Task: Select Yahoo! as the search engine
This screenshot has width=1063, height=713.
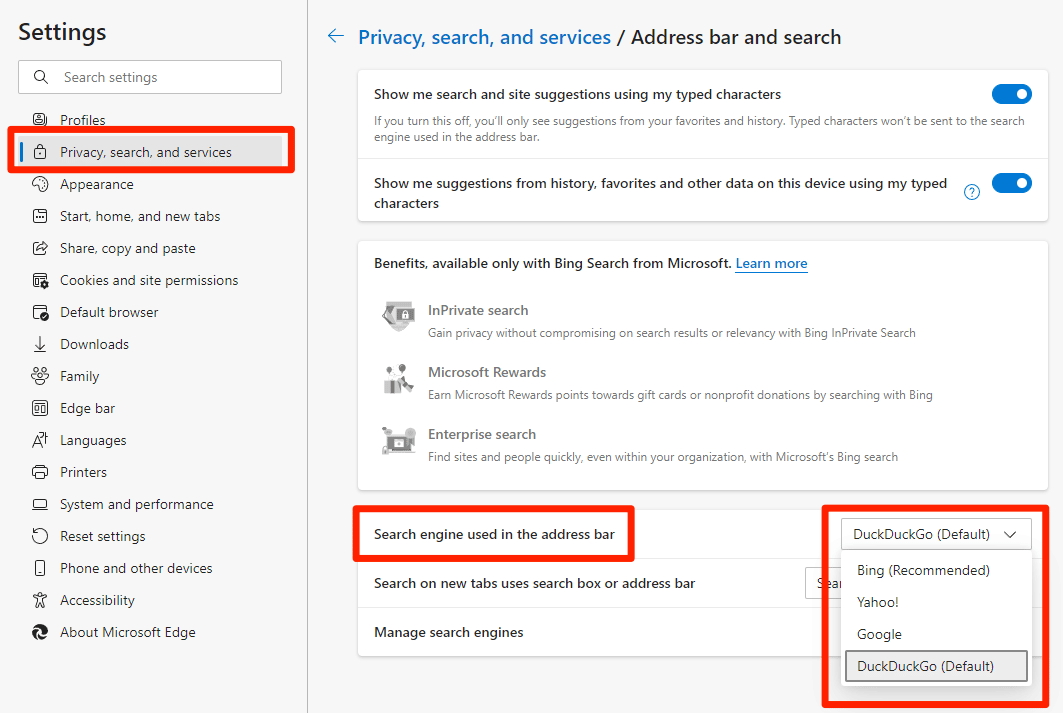Action: 936,602
